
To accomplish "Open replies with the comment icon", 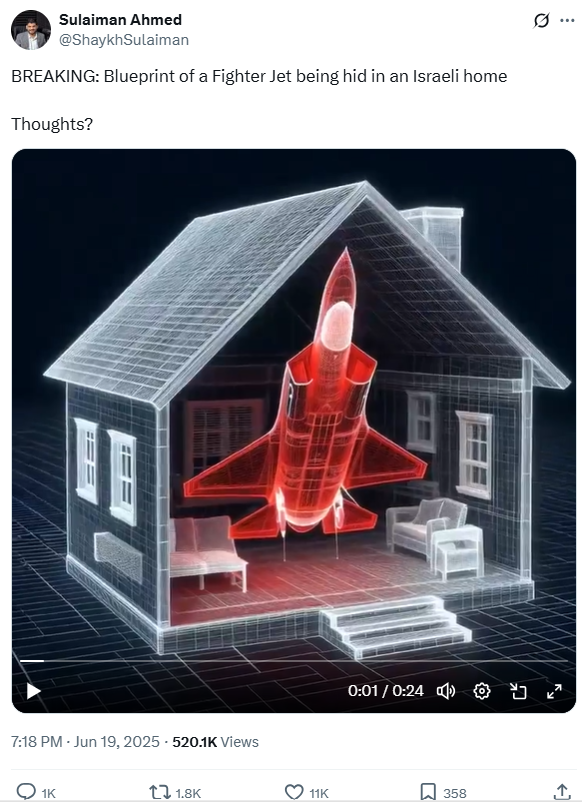I will [x=26, y=792].
